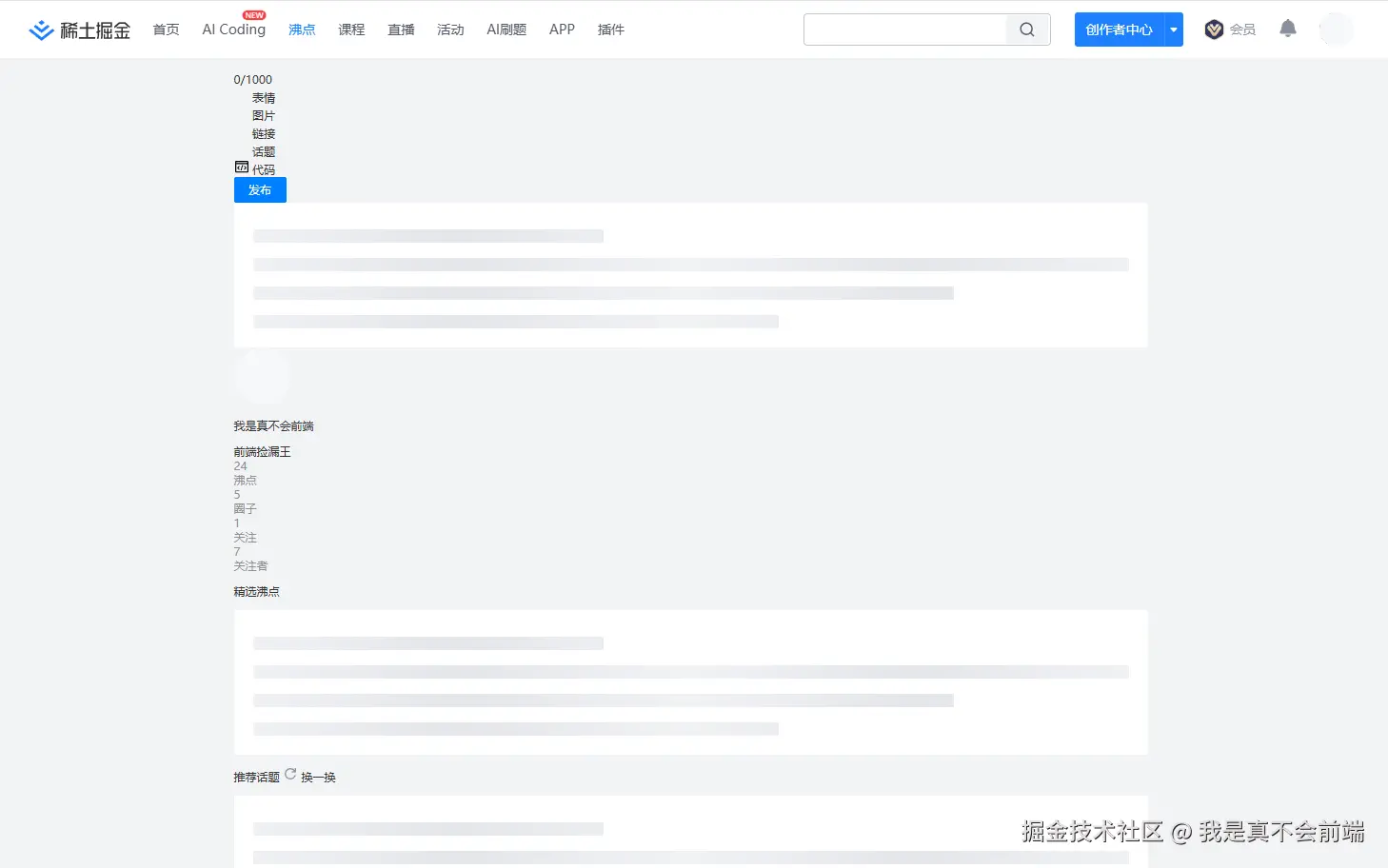This screenshot has width=1388, height=868.
Task: Publish the post with 发布 button
Action: coord(259,189)
